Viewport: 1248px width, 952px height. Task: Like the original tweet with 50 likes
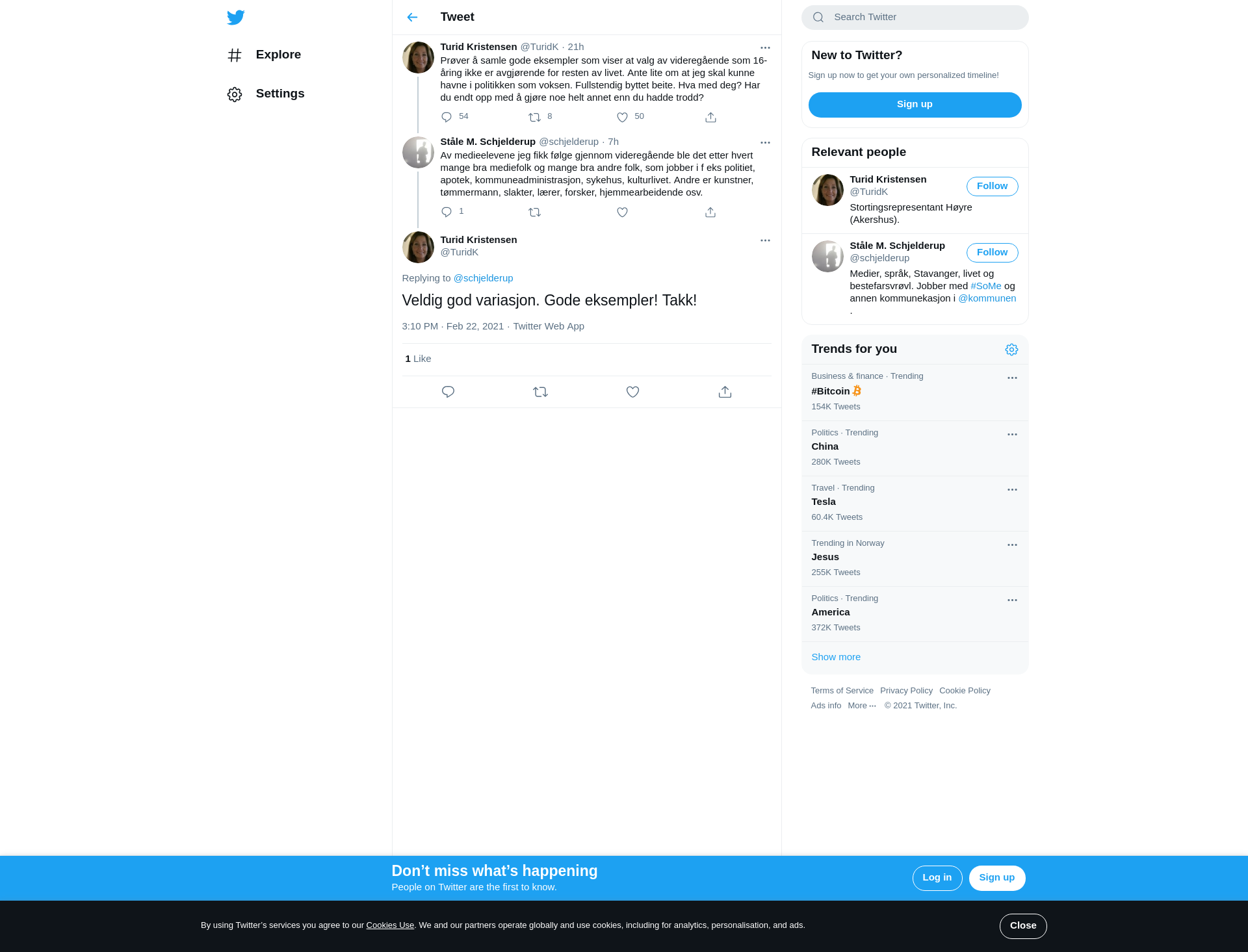coord(622,117)
